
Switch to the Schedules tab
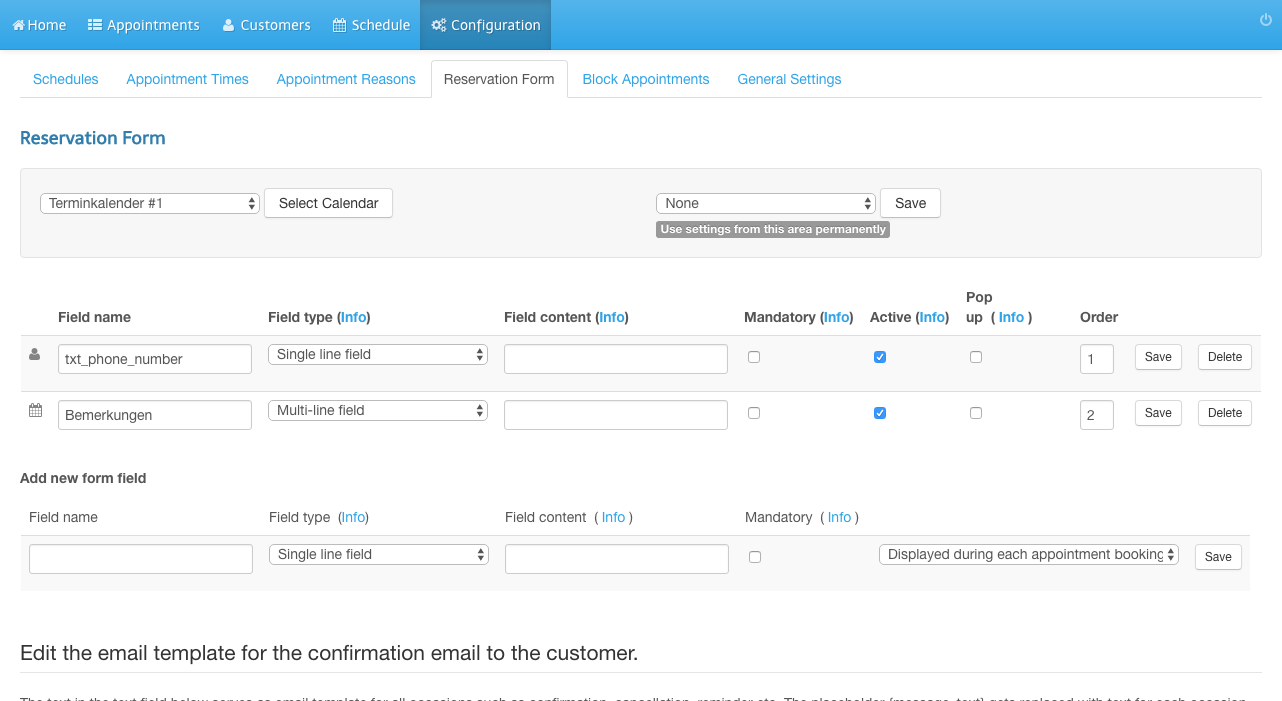click(x=66, y=79)
